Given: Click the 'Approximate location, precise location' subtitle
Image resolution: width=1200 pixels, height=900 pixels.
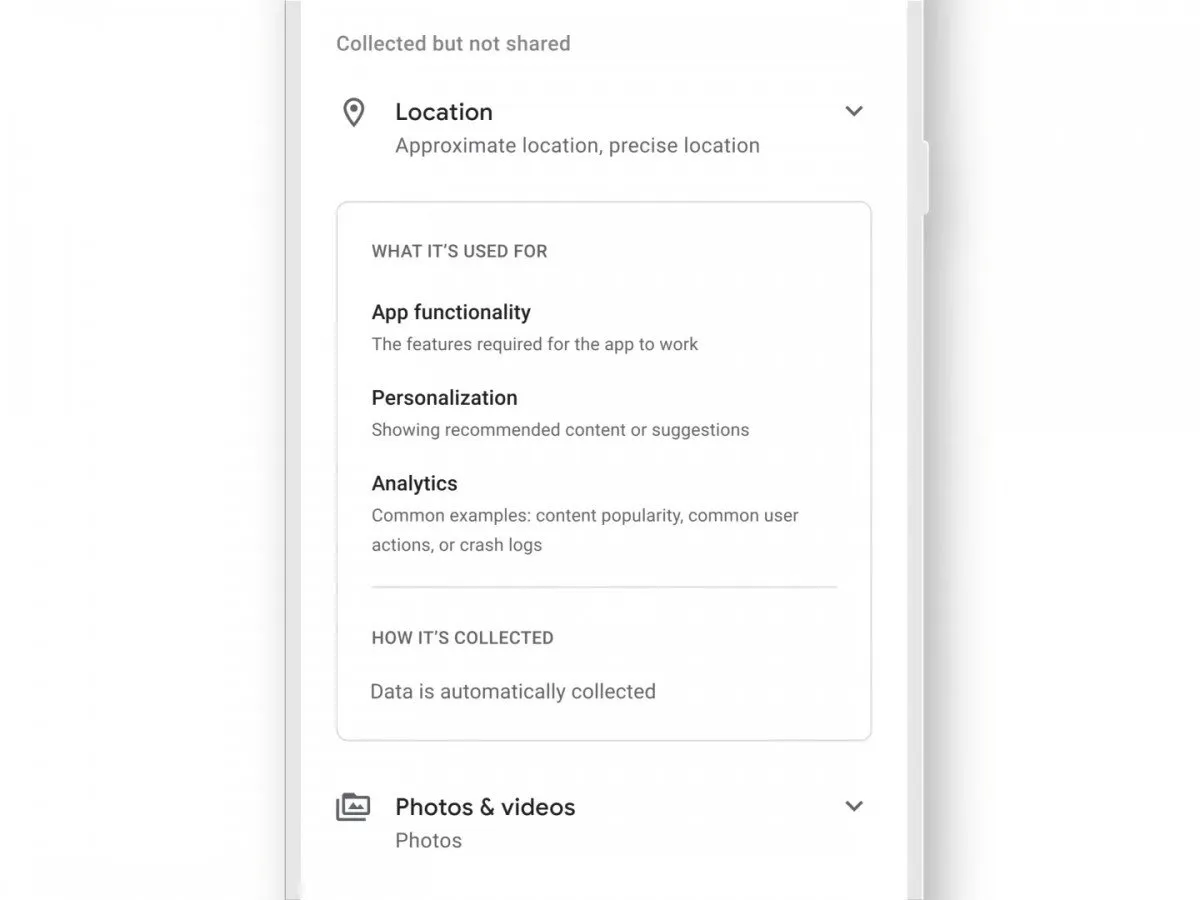Looking at the screenshot, I should (577, 146).
